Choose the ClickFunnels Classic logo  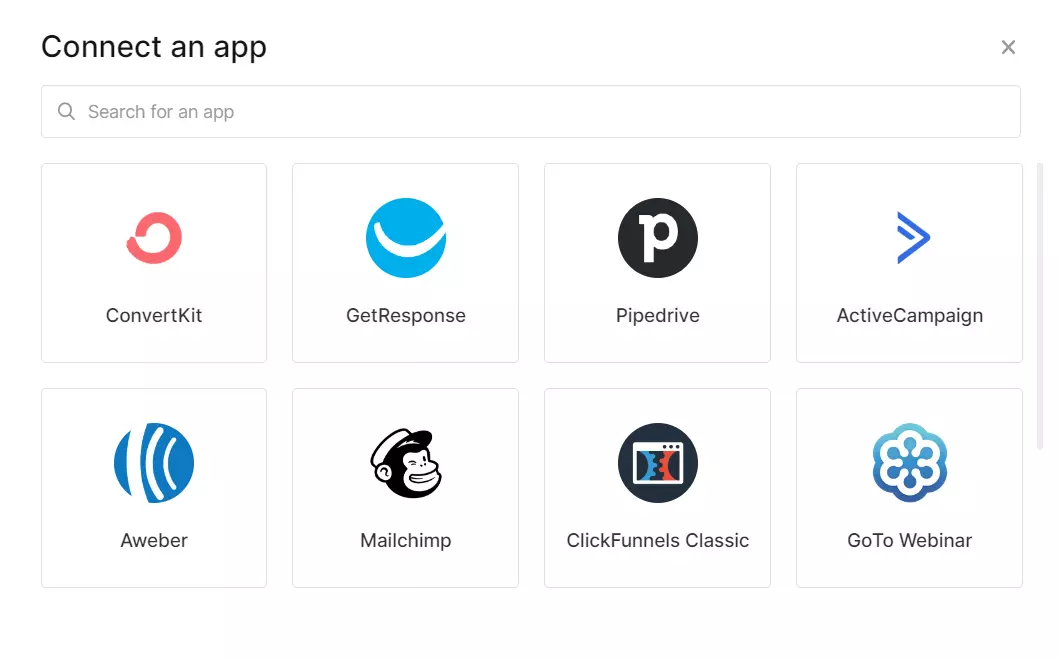(x=657, y=463)
